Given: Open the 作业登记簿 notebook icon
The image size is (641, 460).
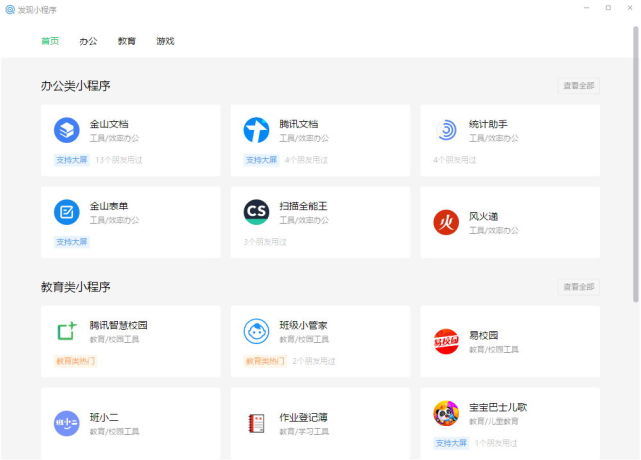Looking at the screenshot, I should click(256, 423).
